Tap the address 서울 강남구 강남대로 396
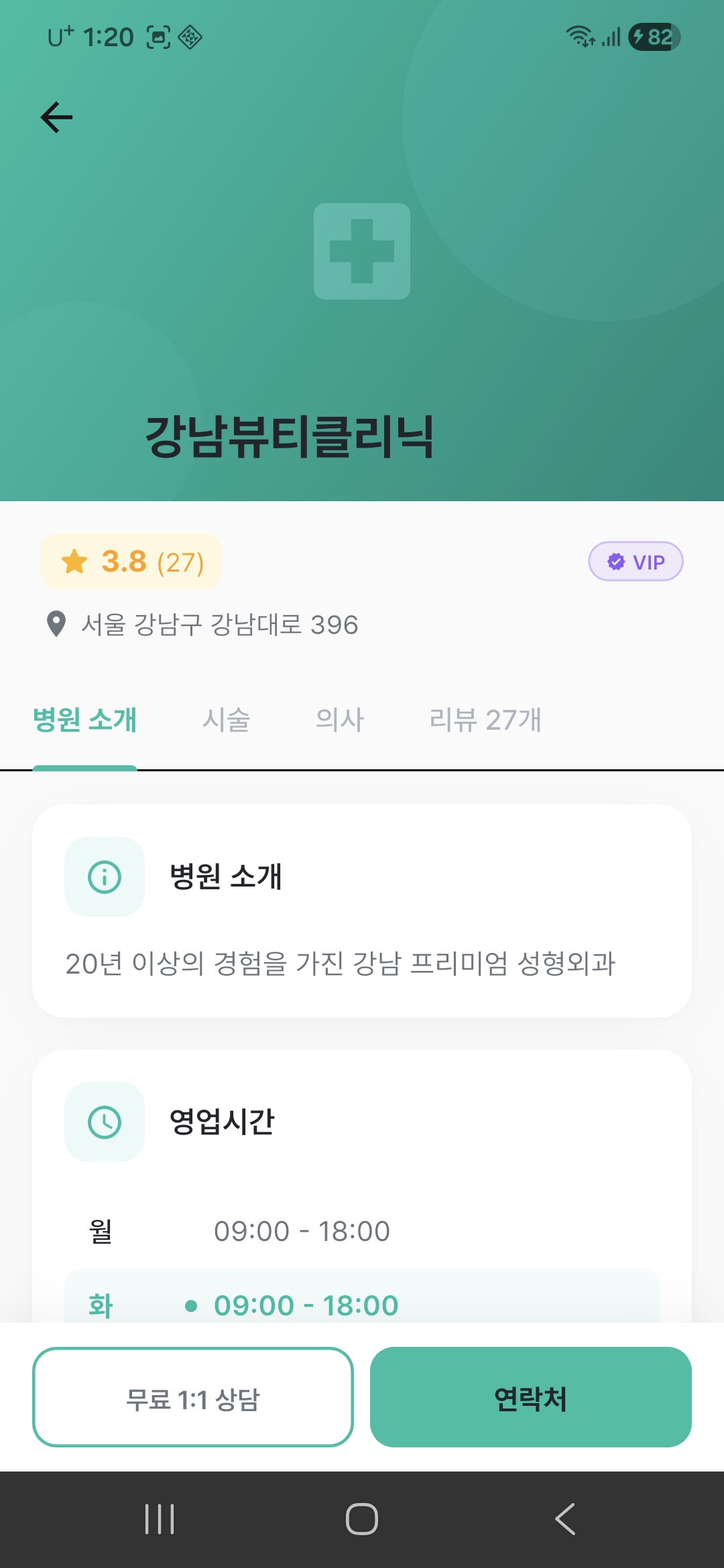Viewport: 724px width, 1568px height. click(219, 625)
